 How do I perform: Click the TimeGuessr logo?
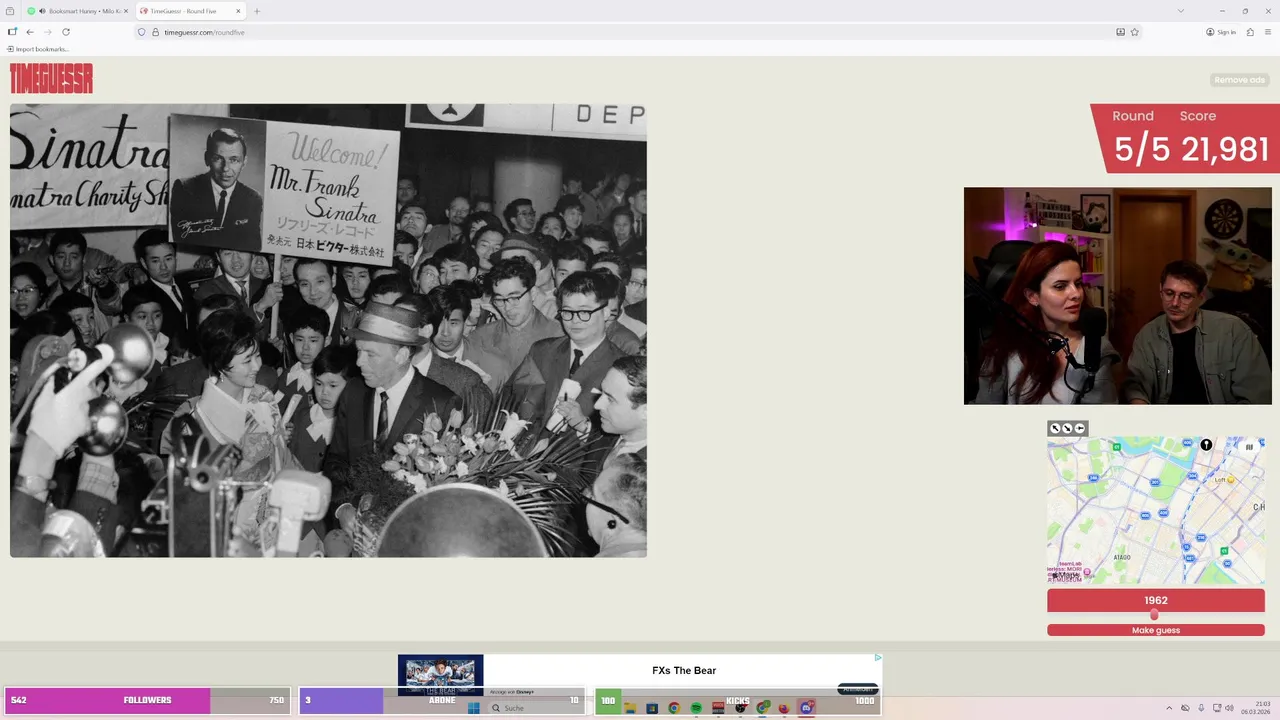coord(51,78)
